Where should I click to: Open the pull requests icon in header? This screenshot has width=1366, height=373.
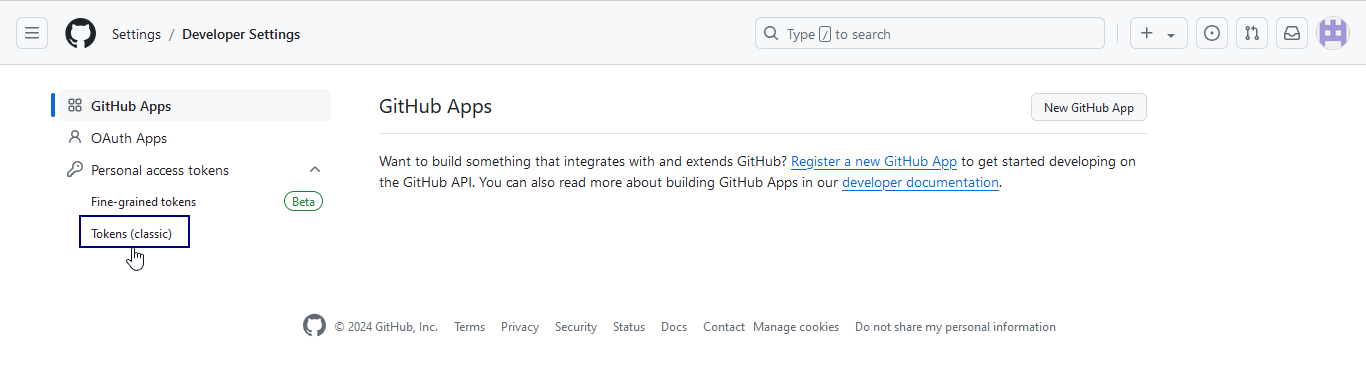(1252, 33)
